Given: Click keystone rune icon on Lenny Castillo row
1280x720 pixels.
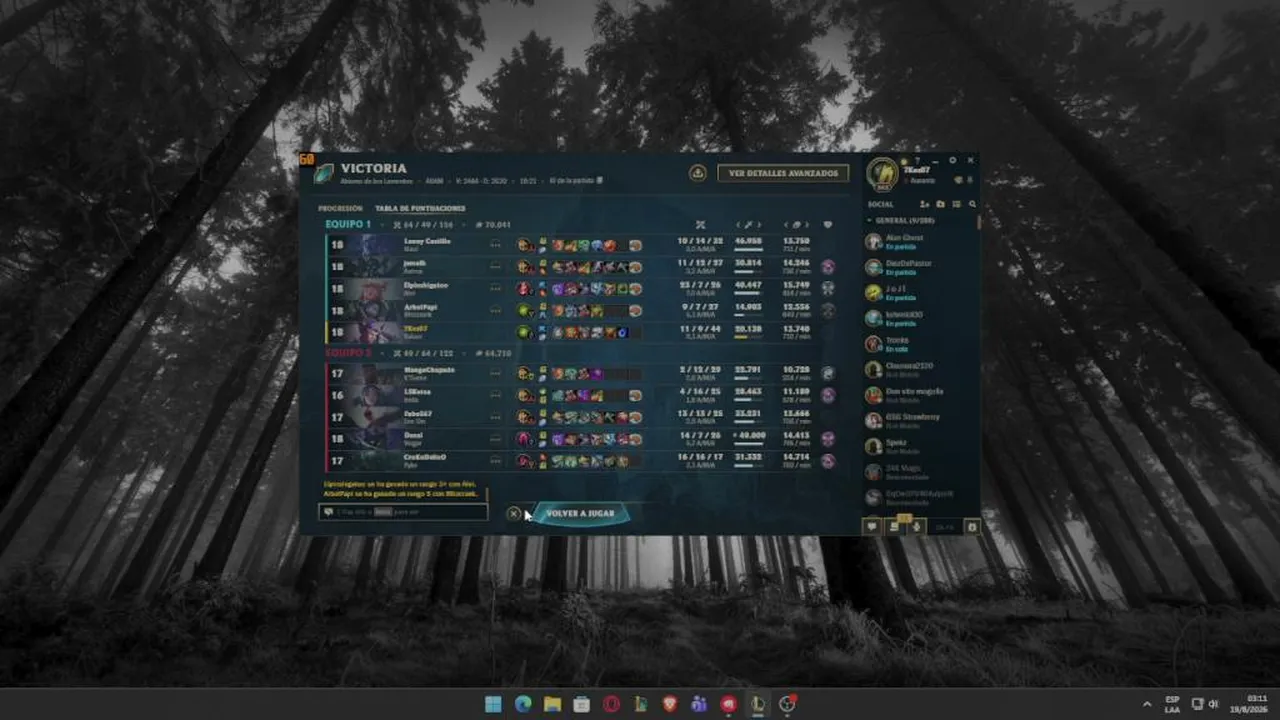Looking at the screenshot, I should (x=524, y=245).
